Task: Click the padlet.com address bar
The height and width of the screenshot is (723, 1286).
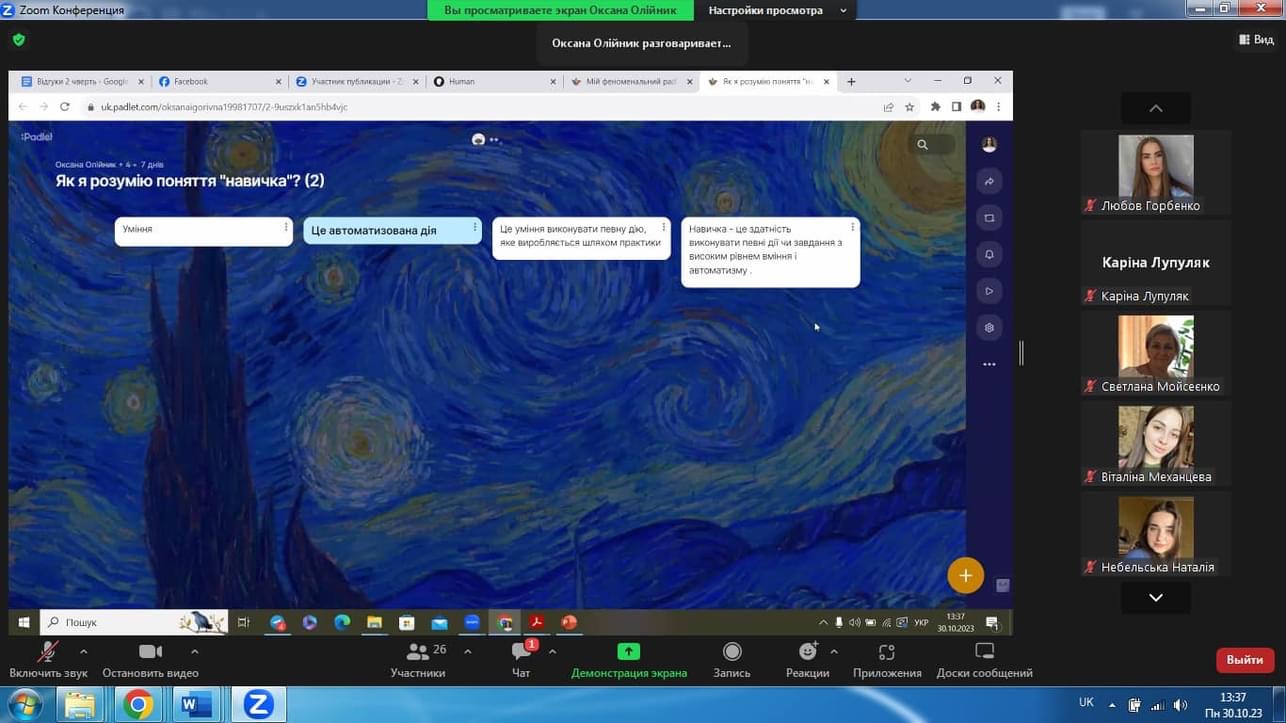Action: (480, 107)
